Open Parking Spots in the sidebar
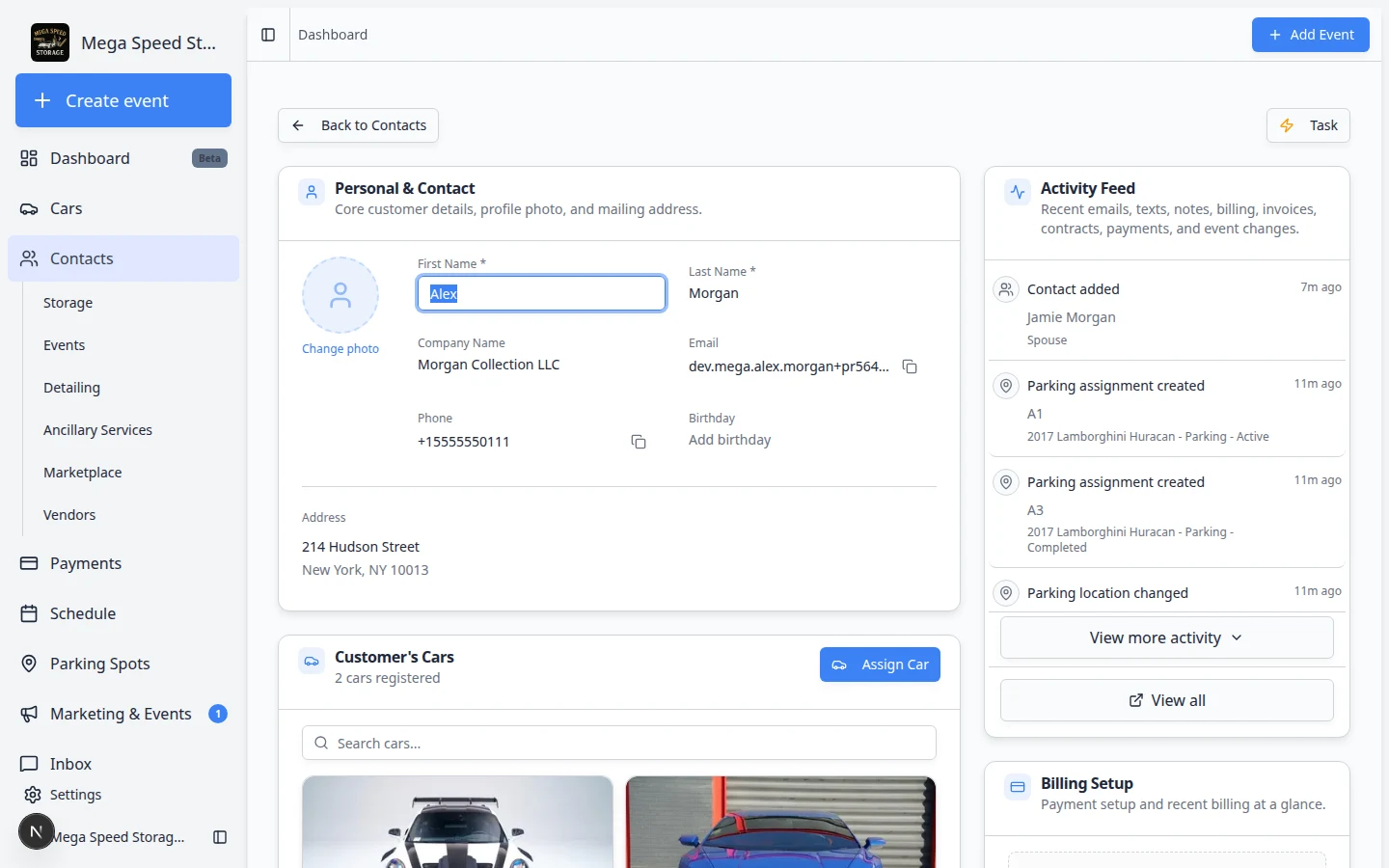Screen dimensions: 1389x868 [123, 664]
